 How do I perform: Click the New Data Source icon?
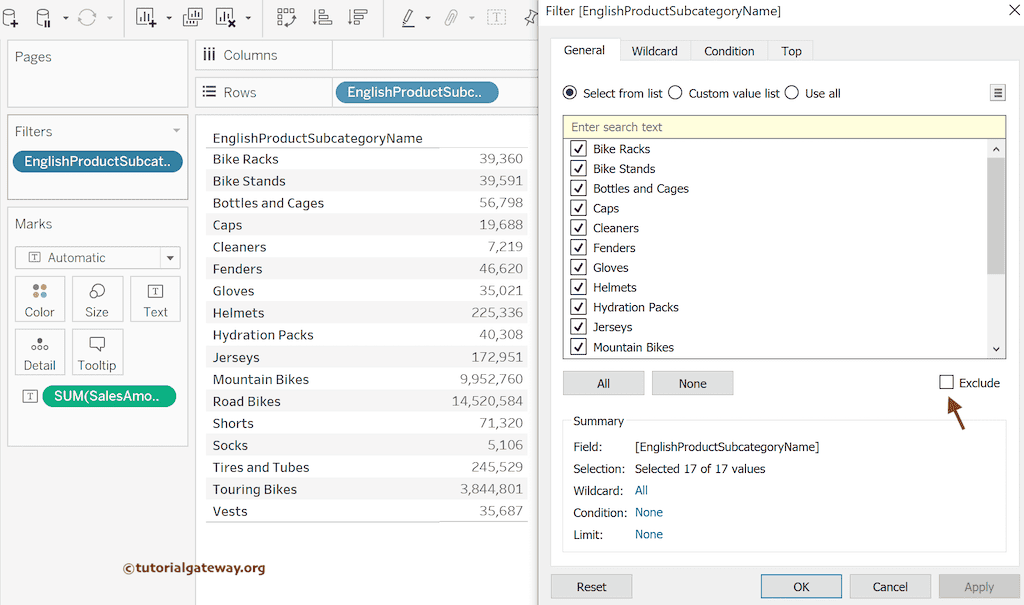(x=11, y=17)
